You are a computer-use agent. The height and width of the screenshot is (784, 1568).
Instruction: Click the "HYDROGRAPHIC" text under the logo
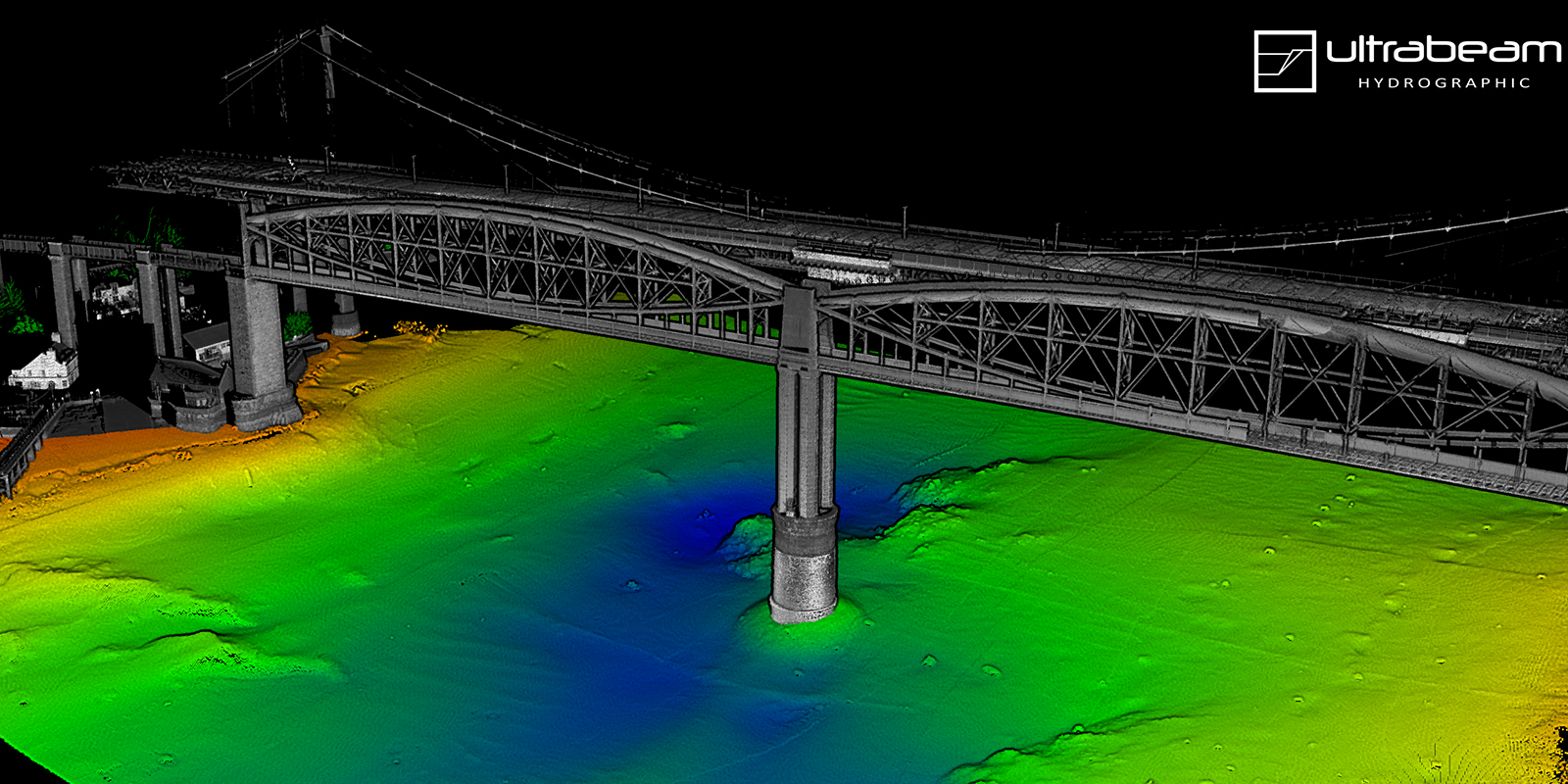tap(1445, 83)
